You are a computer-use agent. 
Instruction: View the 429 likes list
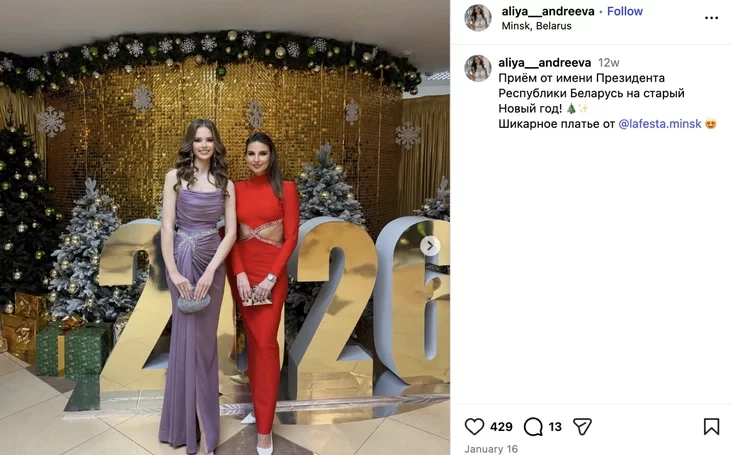501,427
